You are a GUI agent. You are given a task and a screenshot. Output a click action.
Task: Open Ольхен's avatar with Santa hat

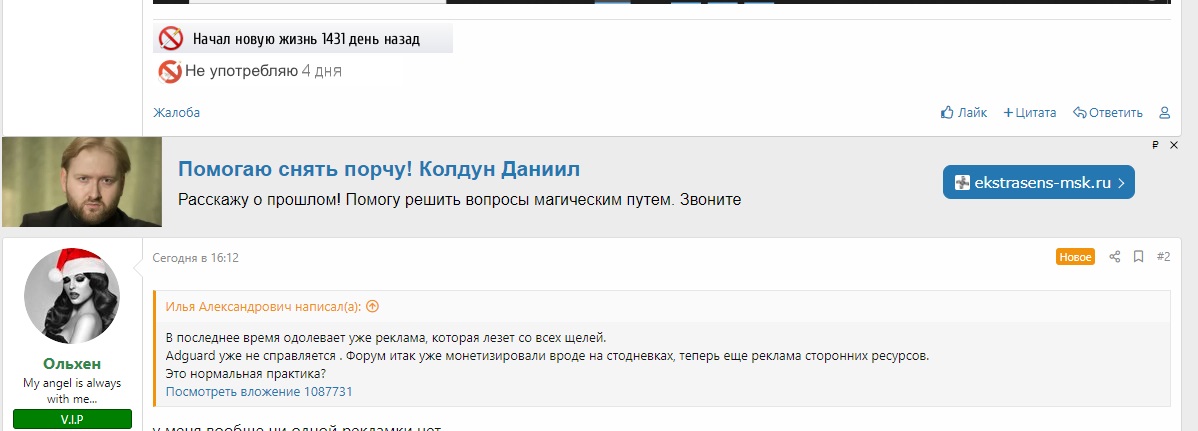(x=72, y=294)
